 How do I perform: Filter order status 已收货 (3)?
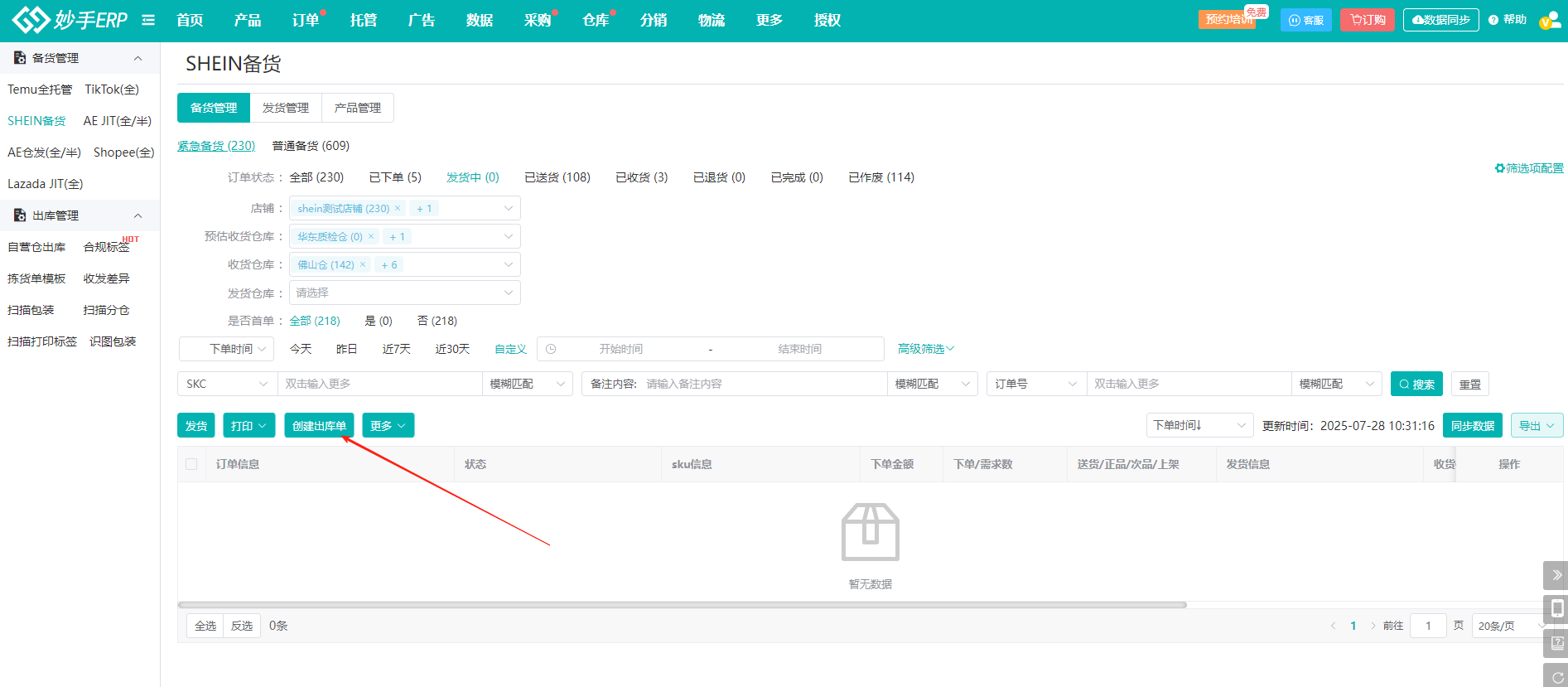pyautogui.click(x=642, y=177)
